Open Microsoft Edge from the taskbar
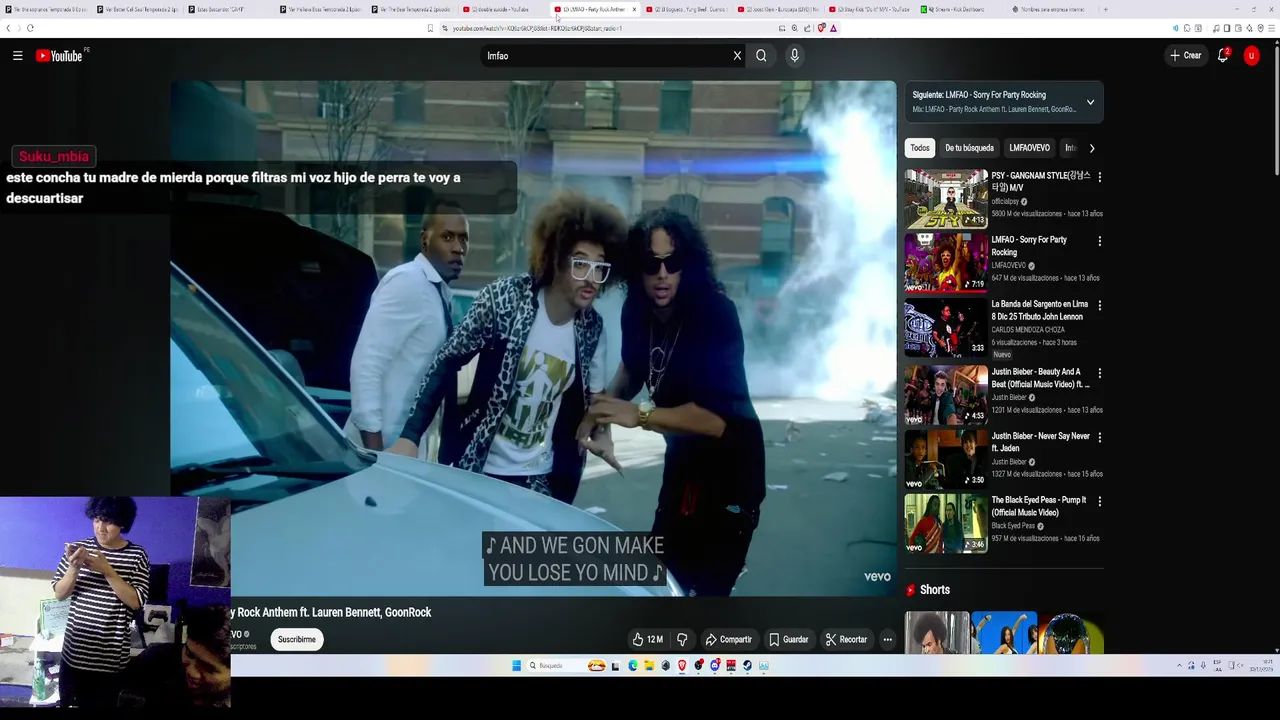 tap(633, 666)
